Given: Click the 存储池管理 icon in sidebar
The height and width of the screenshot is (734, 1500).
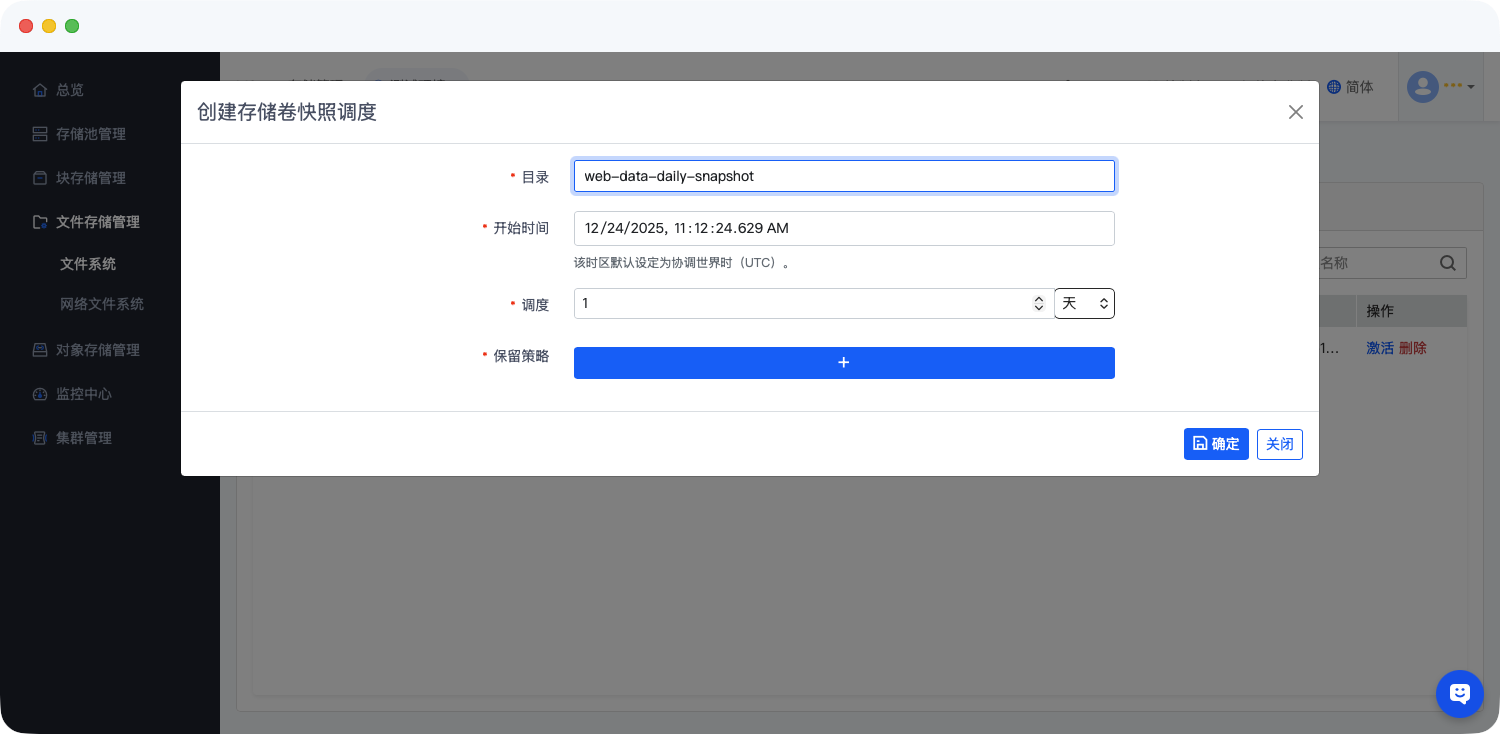Looking at the screenshot, I should pos(40,134).
